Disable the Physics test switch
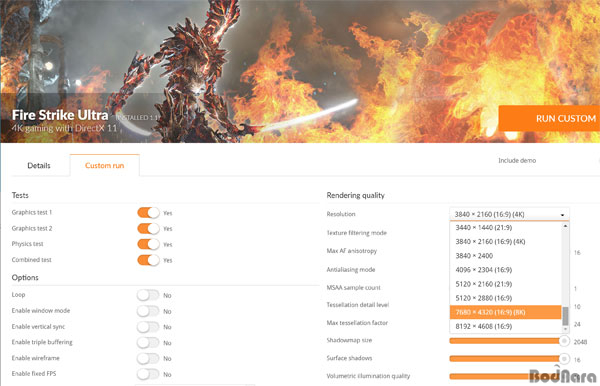600x386 pixels. pyautogui.click(x=148, y=244)
